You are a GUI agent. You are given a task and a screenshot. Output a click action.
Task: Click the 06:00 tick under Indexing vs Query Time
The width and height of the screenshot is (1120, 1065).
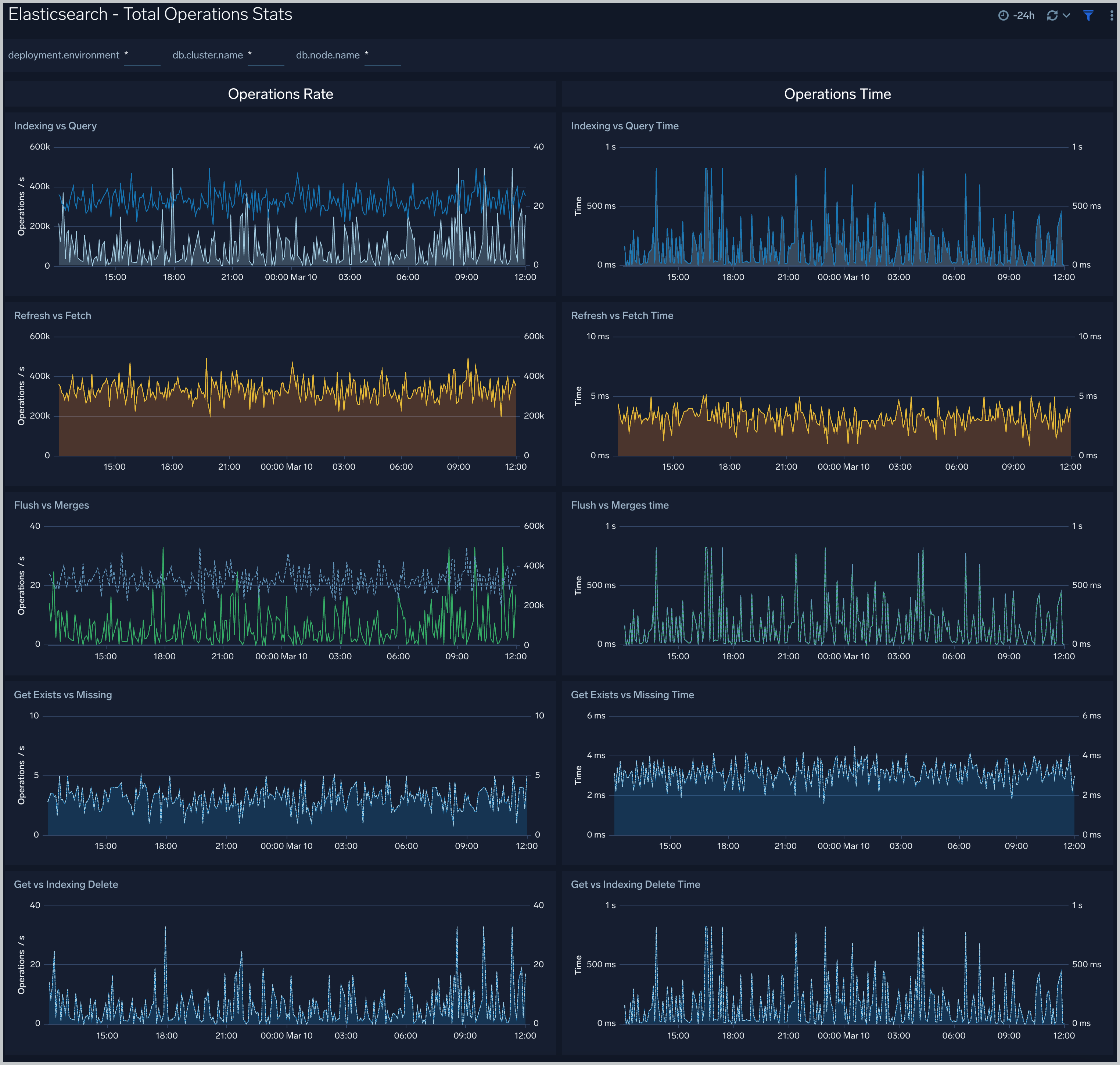pyautogui.click(x=954, y=277)
